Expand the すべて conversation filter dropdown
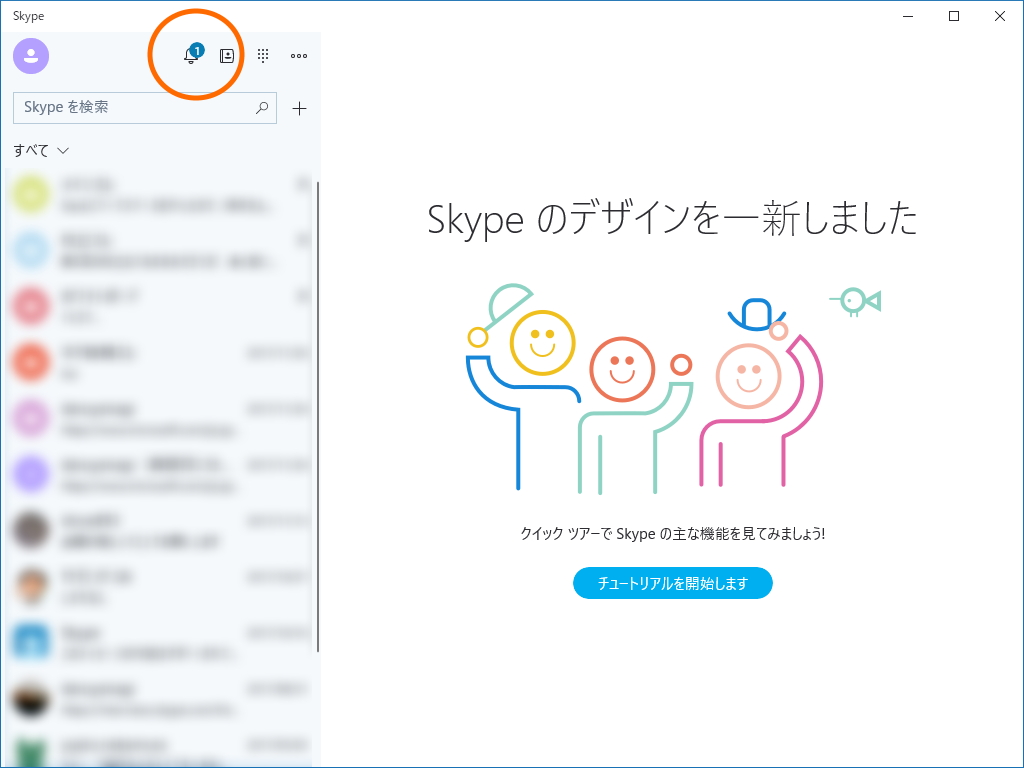The image size is (1024, 768). pos(40,150)
